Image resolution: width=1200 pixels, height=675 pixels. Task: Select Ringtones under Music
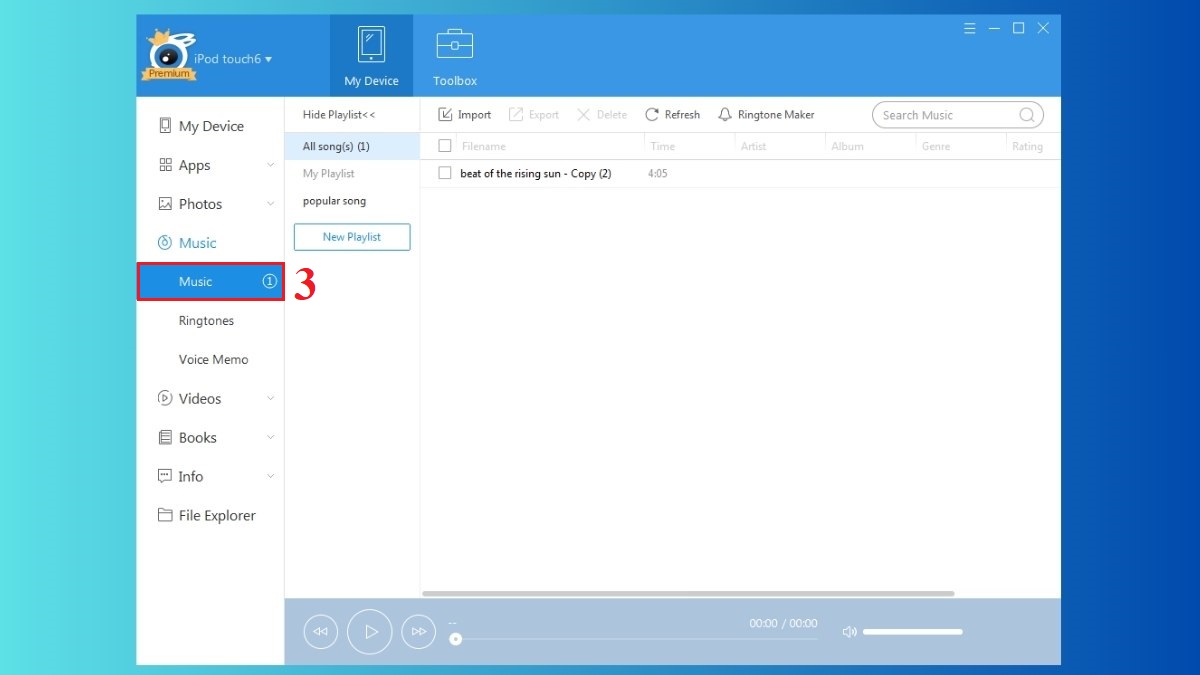point(206,321)
